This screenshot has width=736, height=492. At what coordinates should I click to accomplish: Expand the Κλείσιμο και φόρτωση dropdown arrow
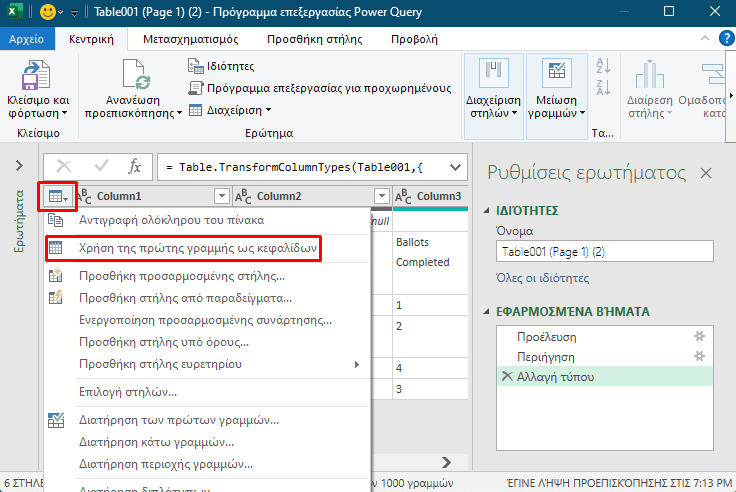point(65,113)
